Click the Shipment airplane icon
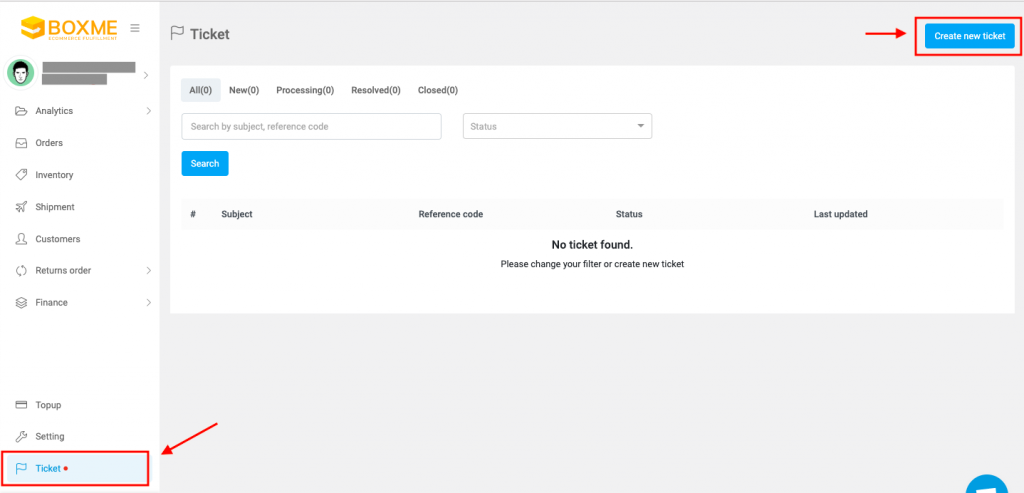1024x493 pixels. pos(21,207)
